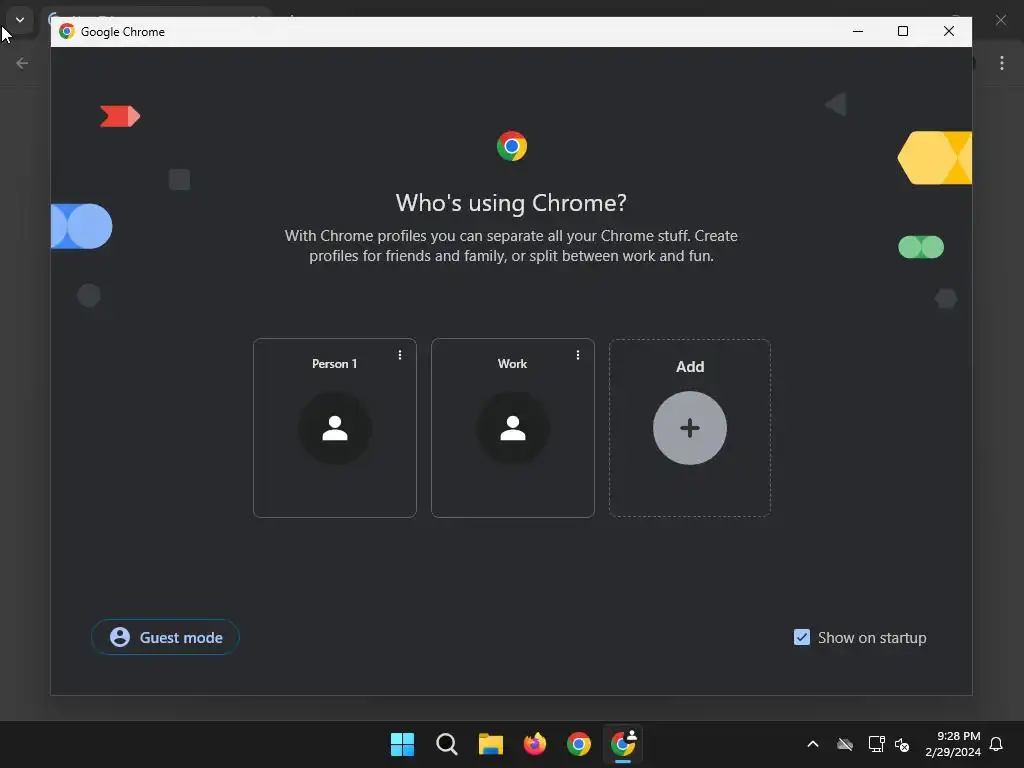Viewport: 1024px width, 768px height.
Task: Add a new Chrome profile
Action: point(690,428)
